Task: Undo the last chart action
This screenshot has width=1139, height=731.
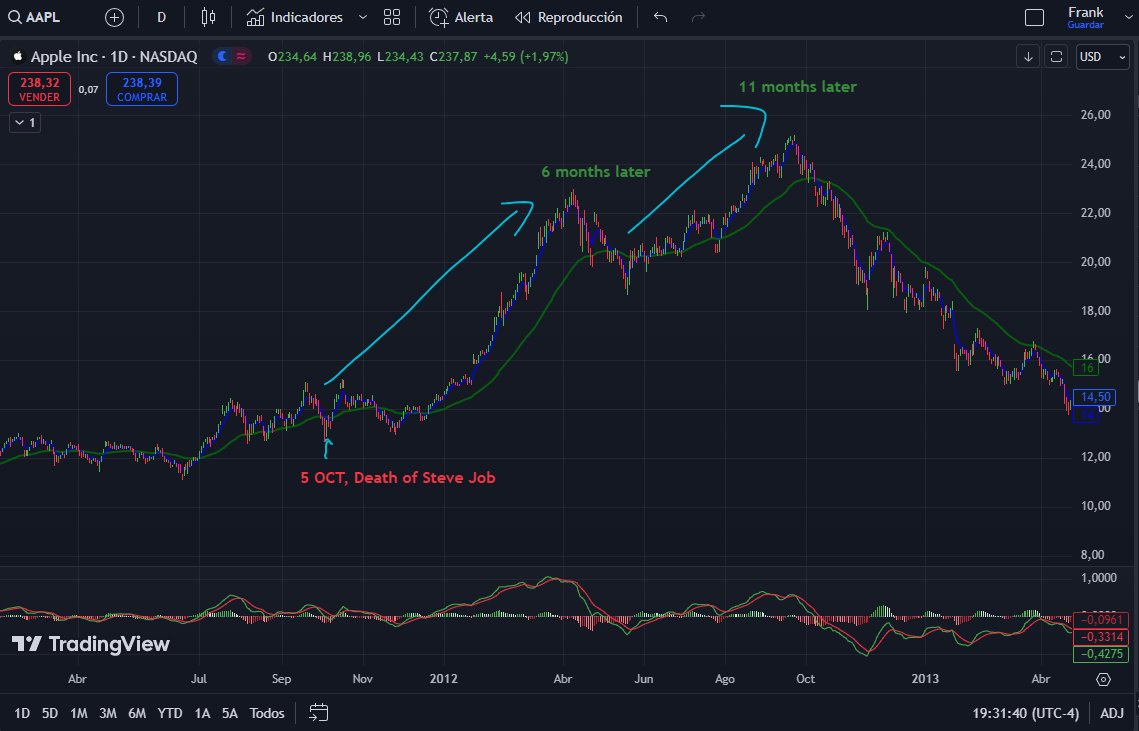Action: click(660, 17)
